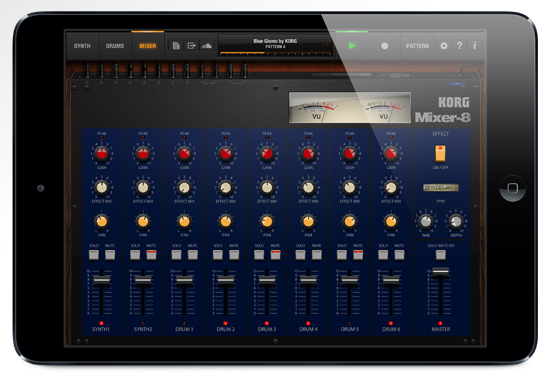Click the DRUM 4 EFFECT MIX knob
Viewport: 550px width, 375px height.
click(308, 188)
